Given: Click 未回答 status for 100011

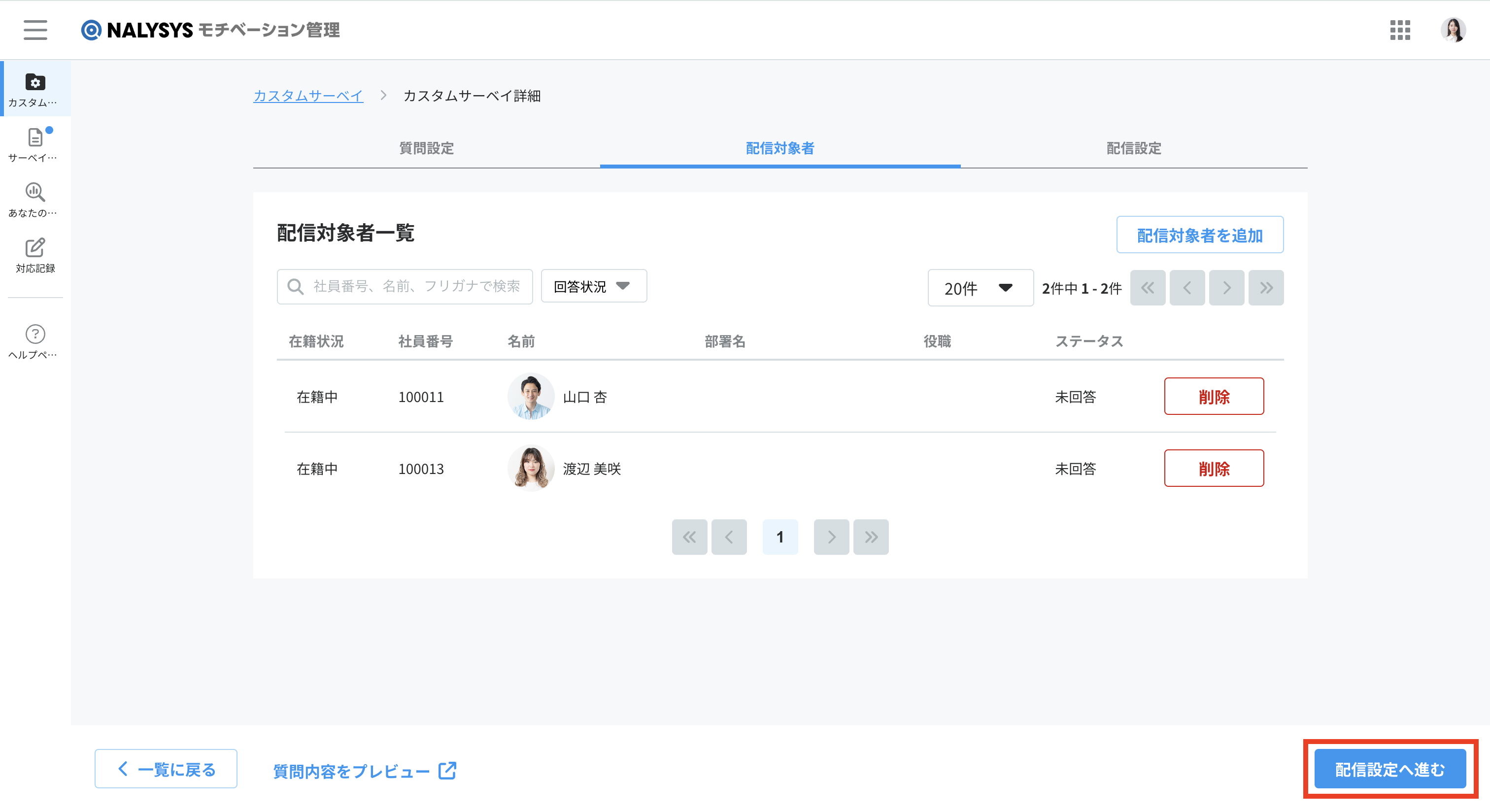Looking at the screenshot, I should click(x=1075, y=397).
